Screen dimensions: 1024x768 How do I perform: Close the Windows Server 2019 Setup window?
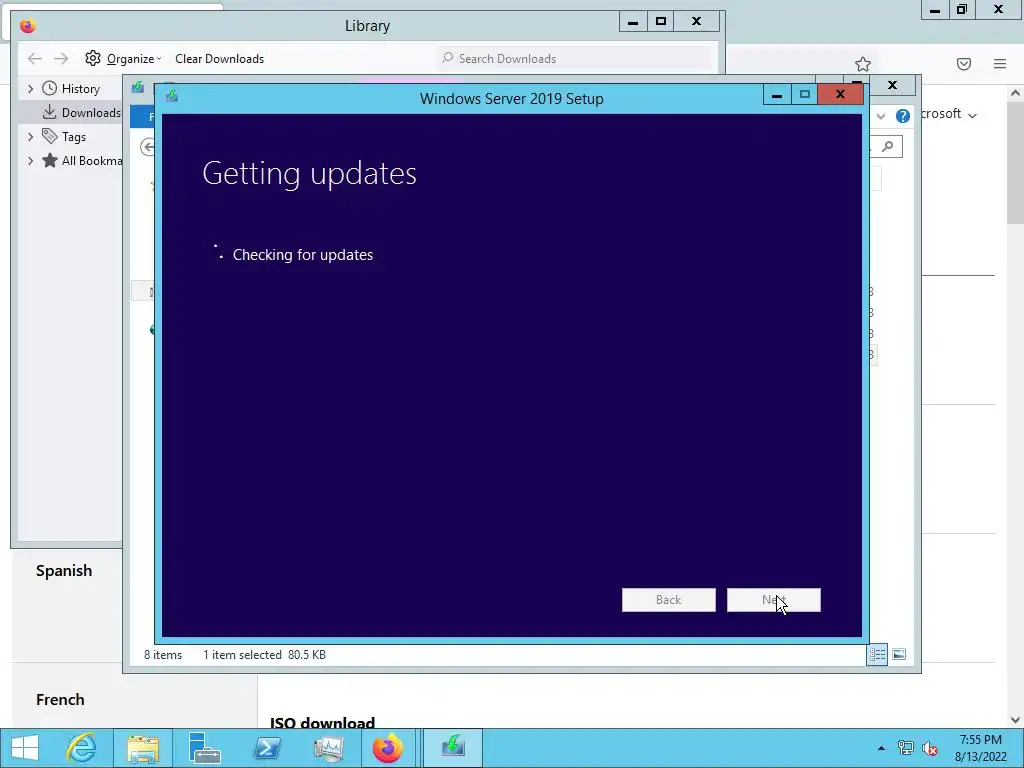point(840,95)
